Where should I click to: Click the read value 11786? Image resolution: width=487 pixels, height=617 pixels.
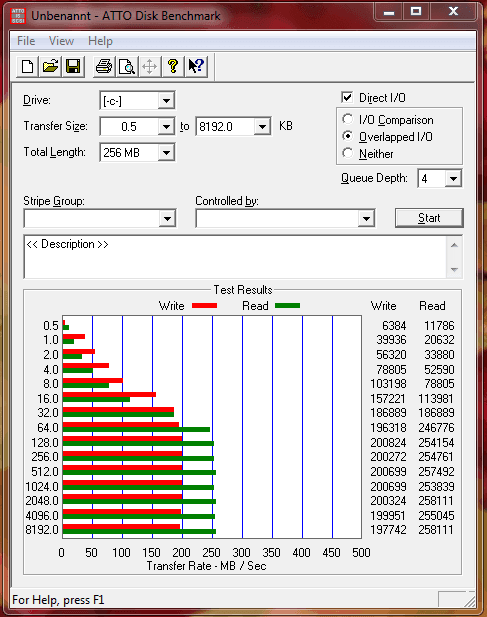tap(439, 325)
